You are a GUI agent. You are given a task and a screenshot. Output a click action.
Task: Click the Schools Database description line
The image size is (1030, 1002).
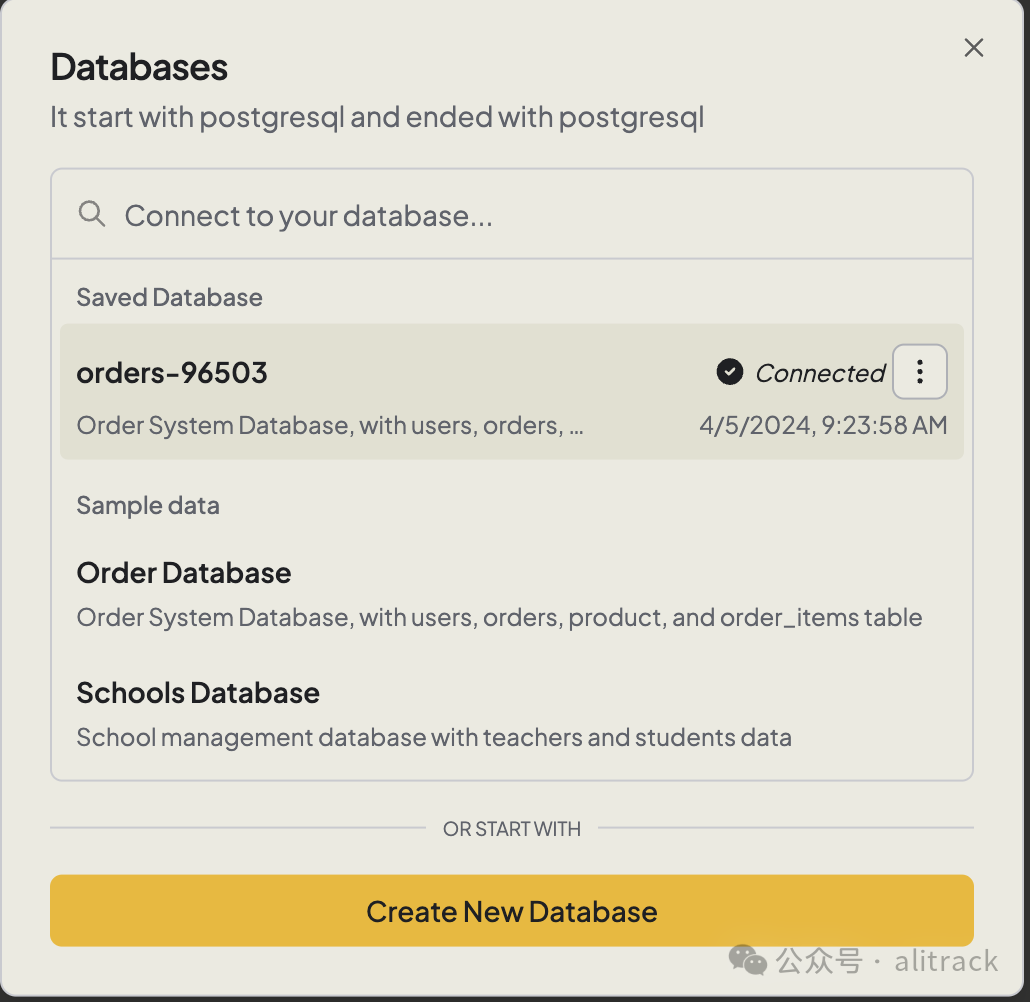tap(434, 738)
